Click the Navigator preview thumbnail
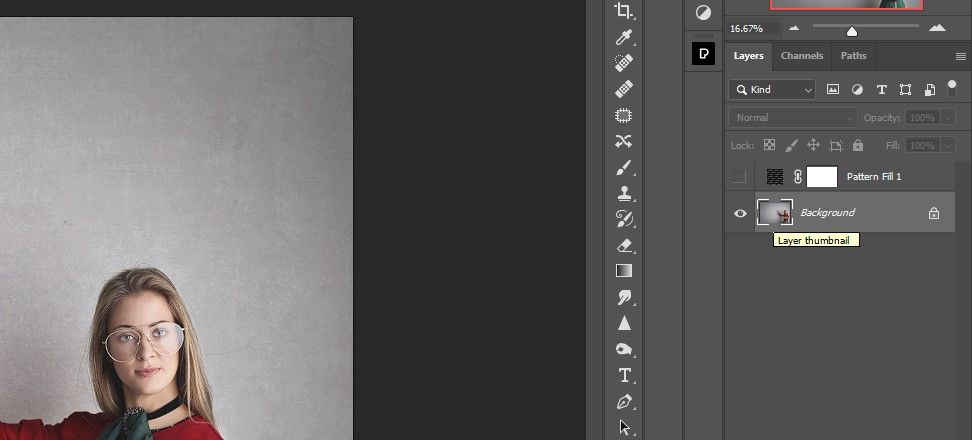The width and height of the screenshot is (972, 440). point(846,5)
